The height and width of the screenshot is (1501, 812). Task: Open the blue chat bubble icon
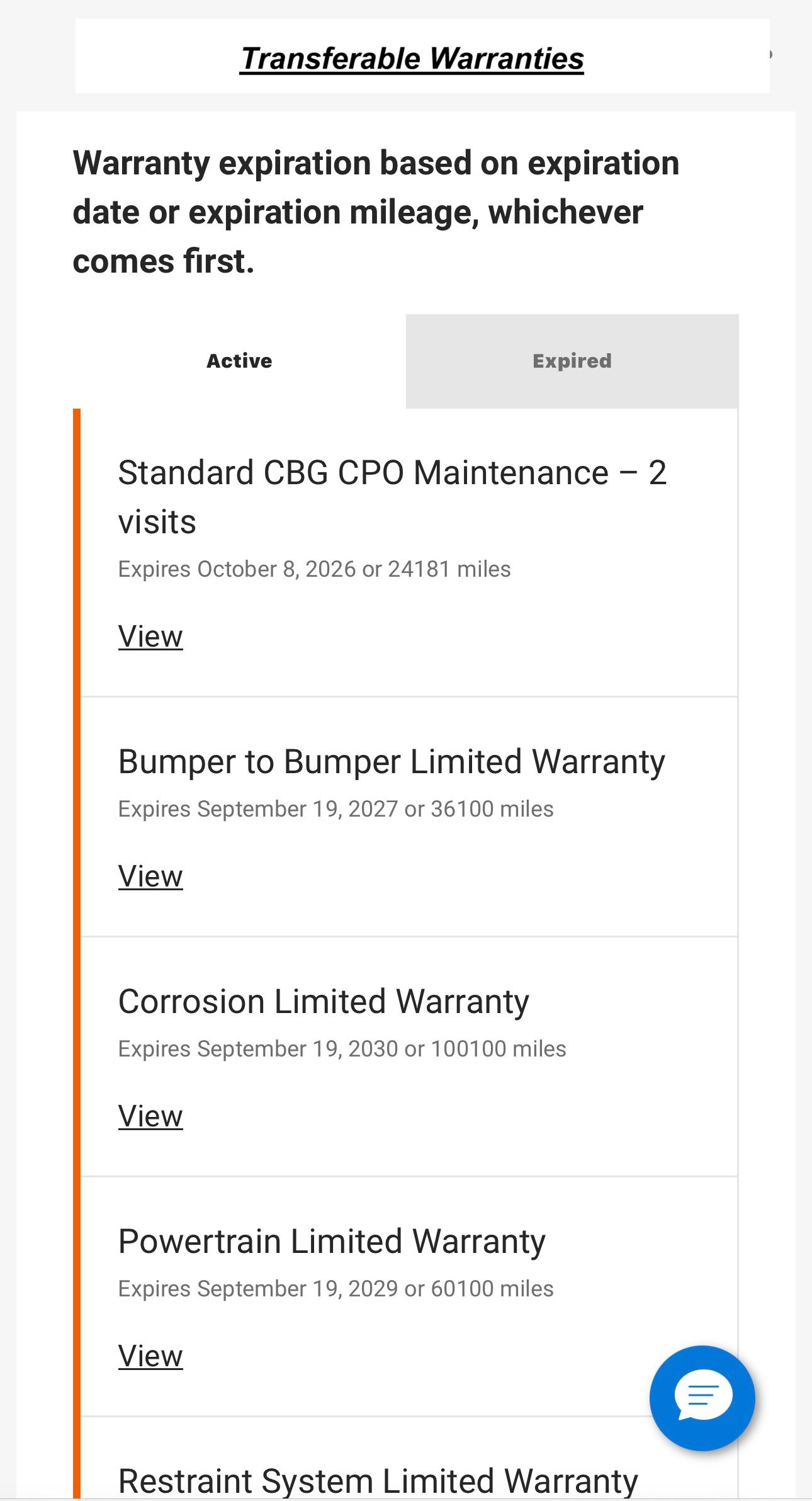[x=702, y=1398]
